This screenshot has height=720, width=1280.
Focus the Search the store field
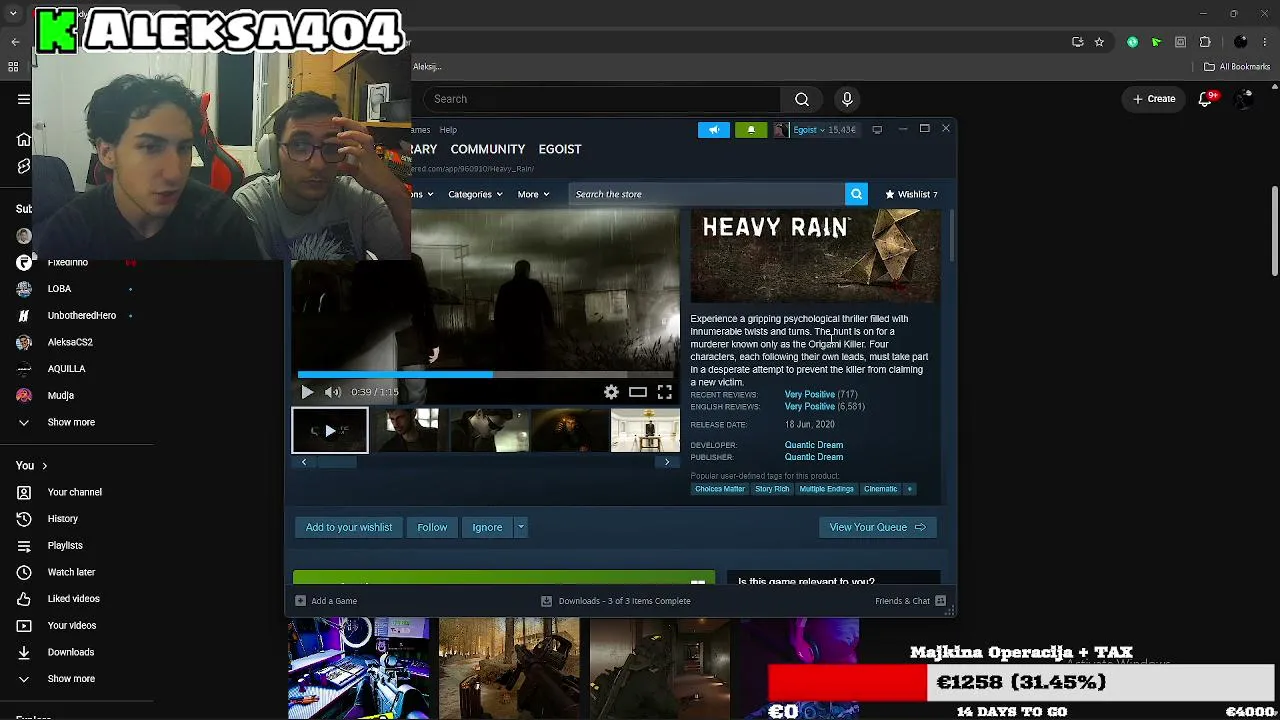(706, 194)
